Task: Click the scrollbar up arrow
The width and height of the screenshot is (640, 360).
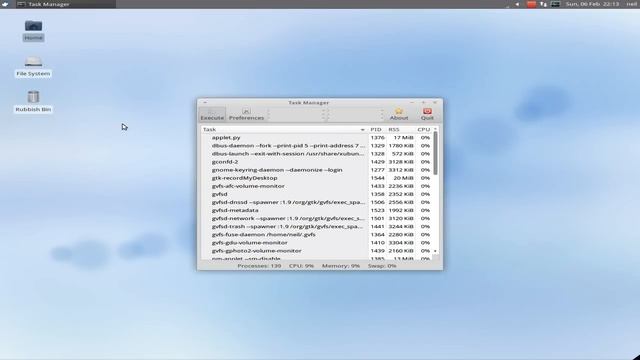Action: [436, 129]
